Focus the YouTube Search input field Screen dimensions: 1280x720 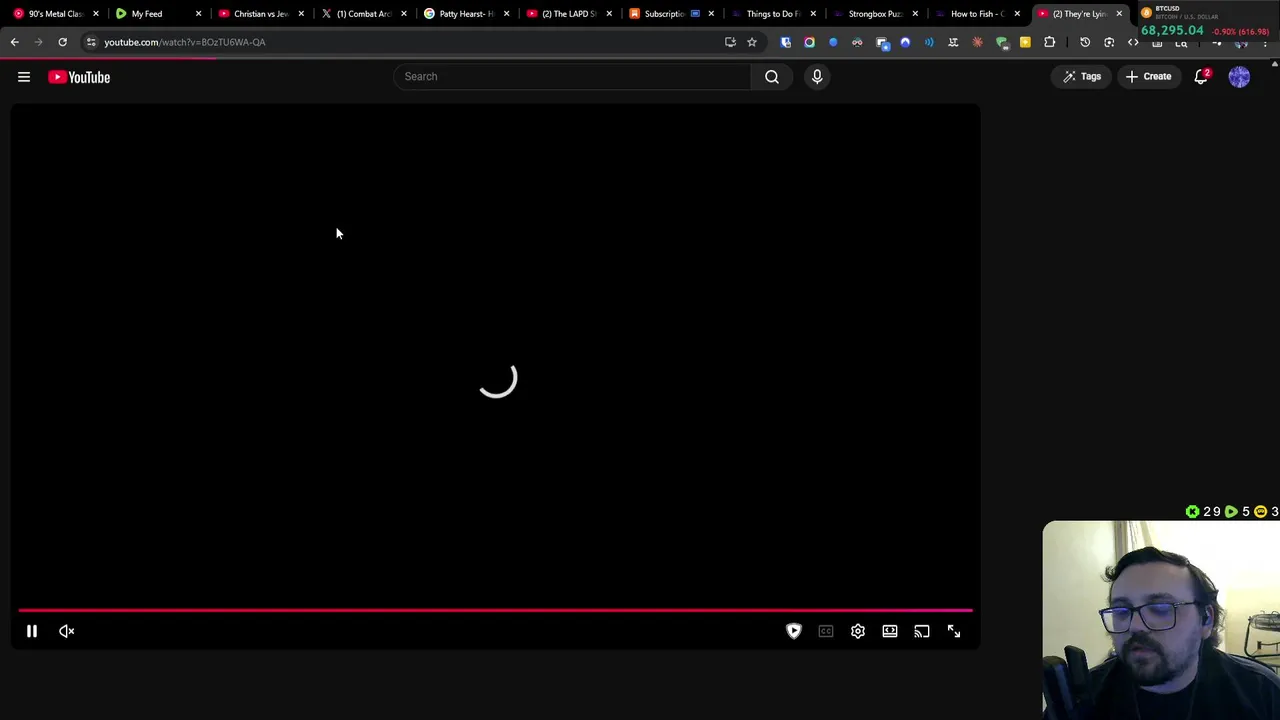(572, 76)
